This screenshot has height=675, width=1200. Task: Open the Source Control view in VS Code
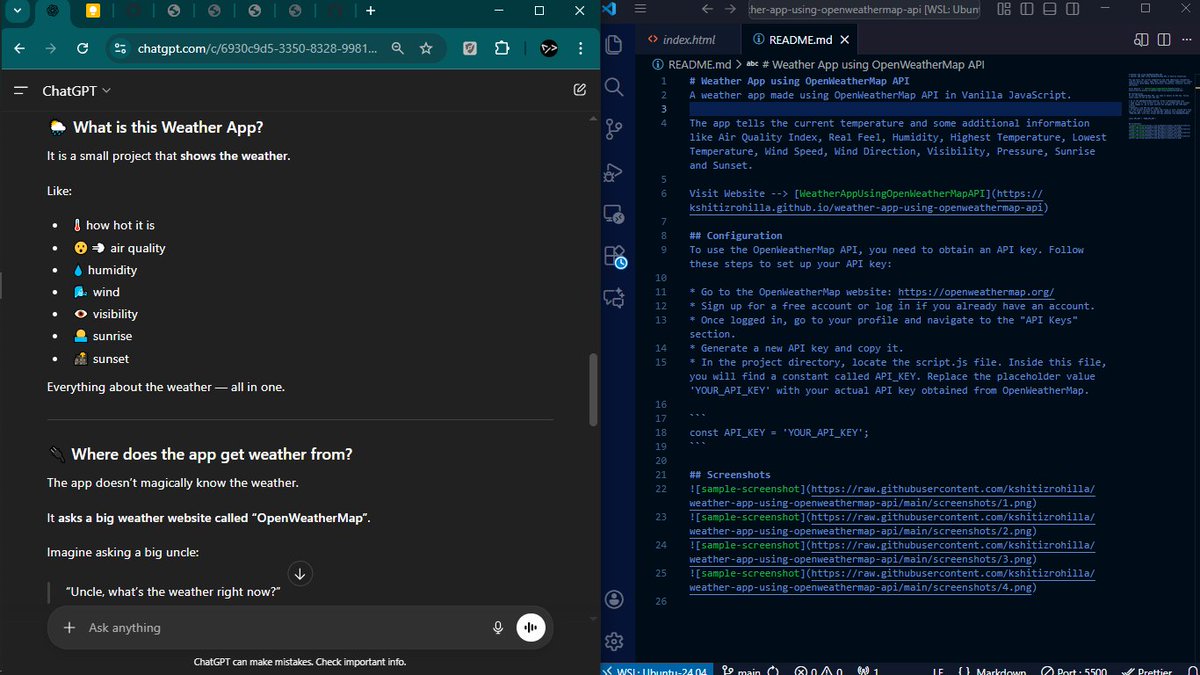[x=614, y=130]
